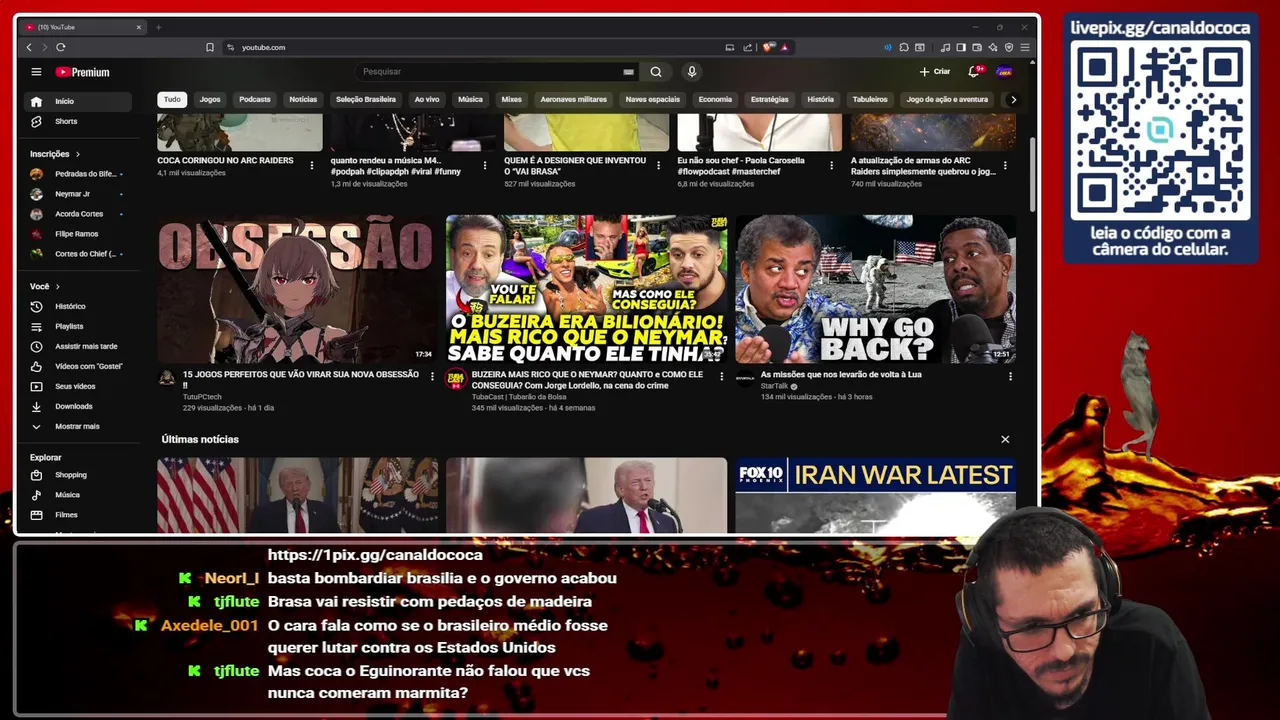1280x720 pixels.
Task: Open the browser main menu
Action: click(1025, 47)
